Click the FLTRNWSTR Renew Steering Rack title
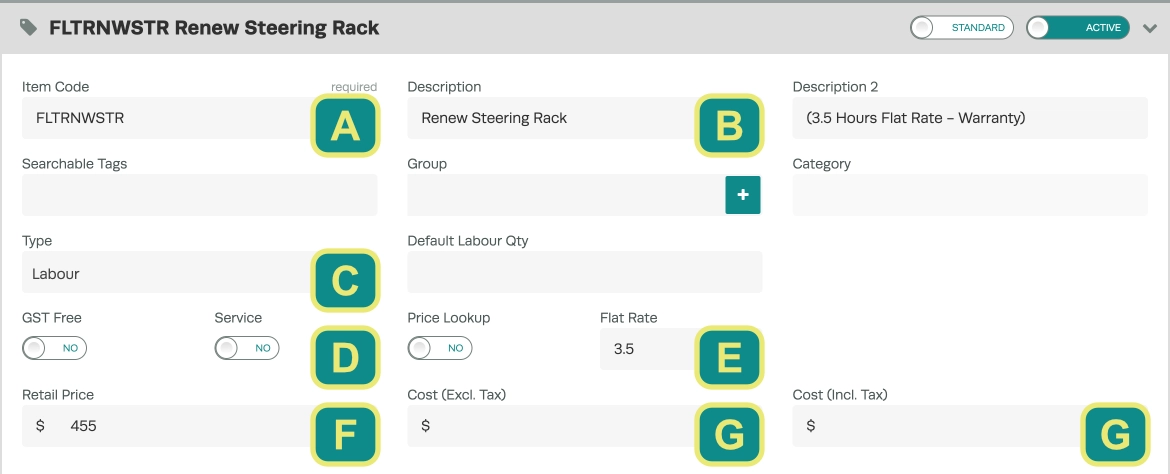1170x474 pixels. coord(214,28)
